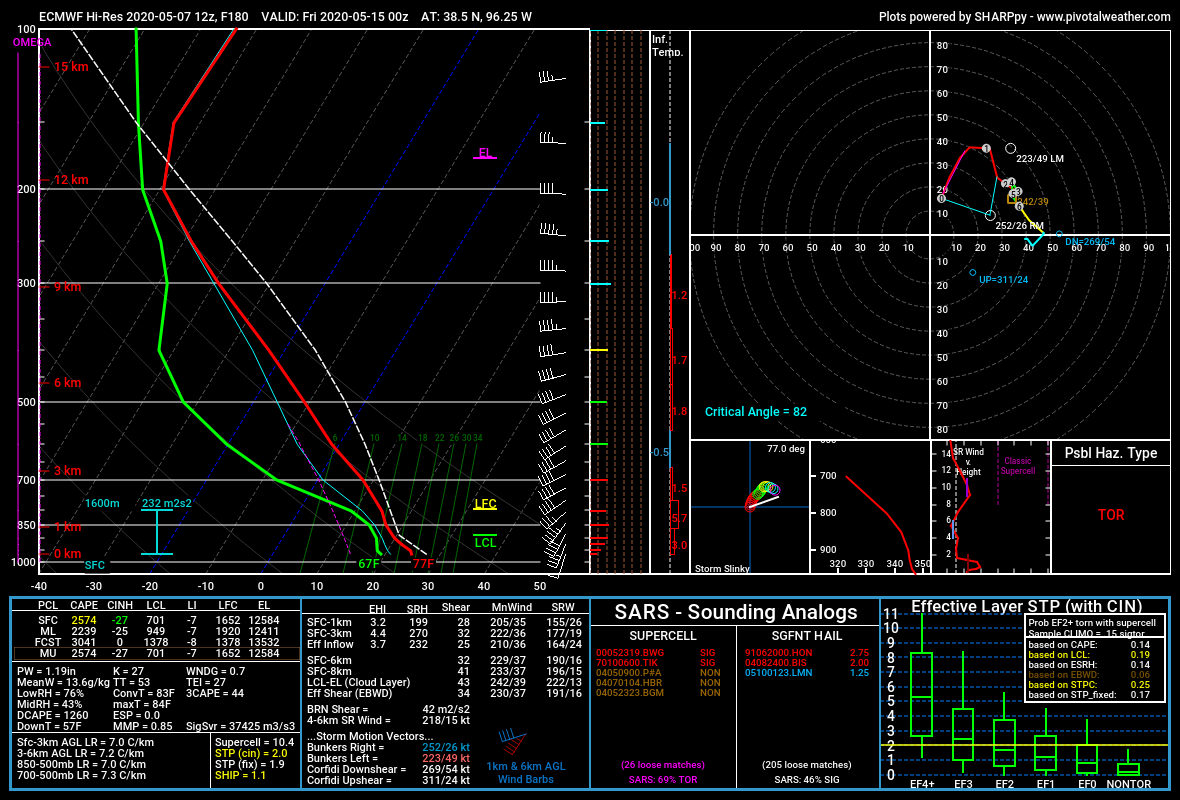
Task: Click the FCST parcel CAPE value 3041
Action: pyautogui.click(x=84, y=643)
